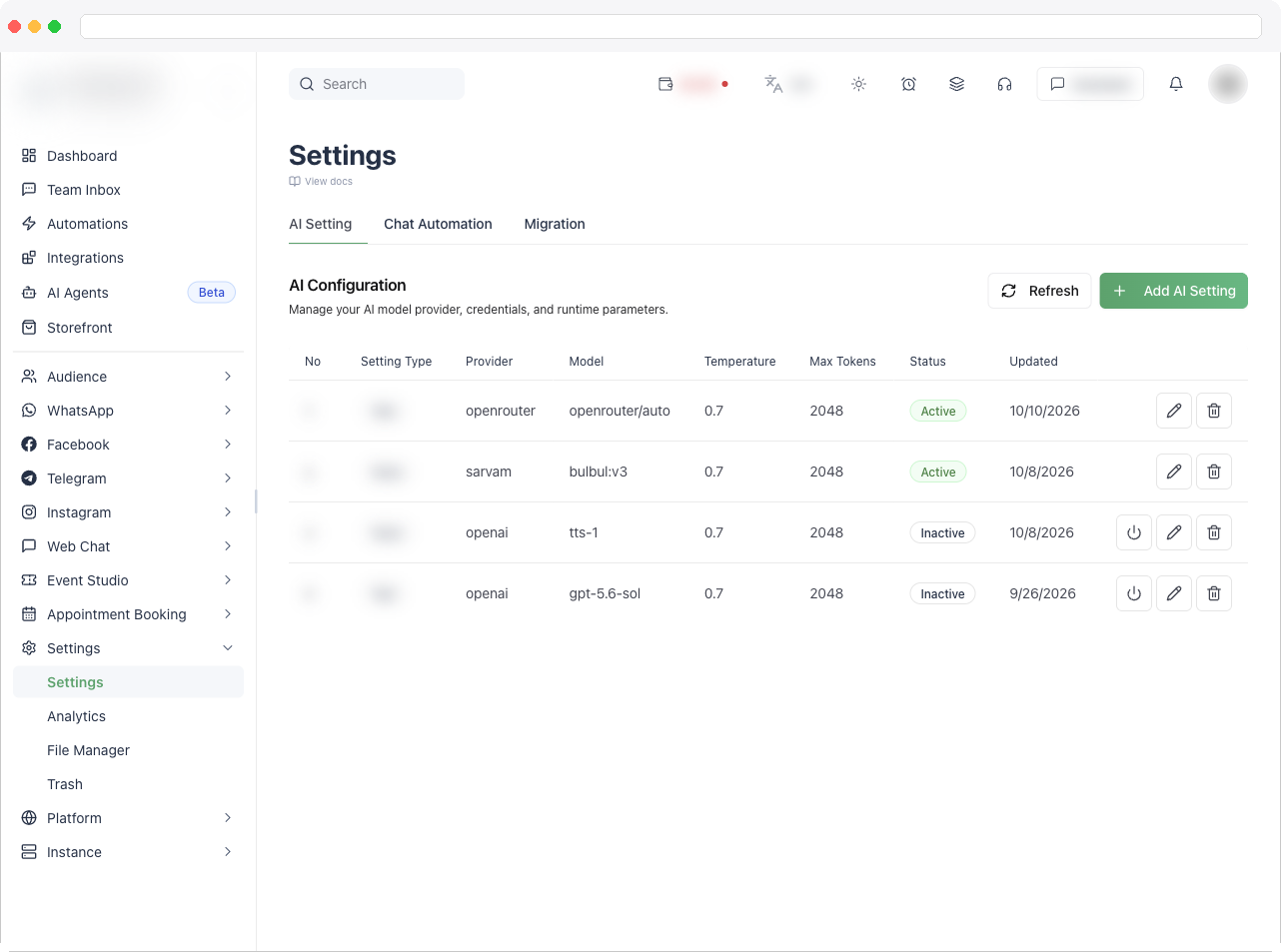Collapse the Settings sidebar group
The image size is (1281, 952).
128,648
